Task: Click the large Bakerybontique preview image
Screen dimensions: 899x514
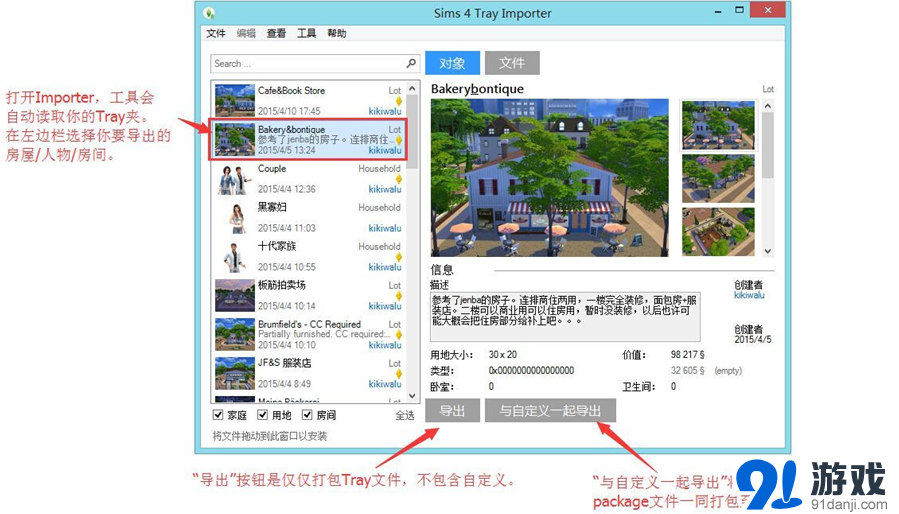Action: tap(549, 178)
